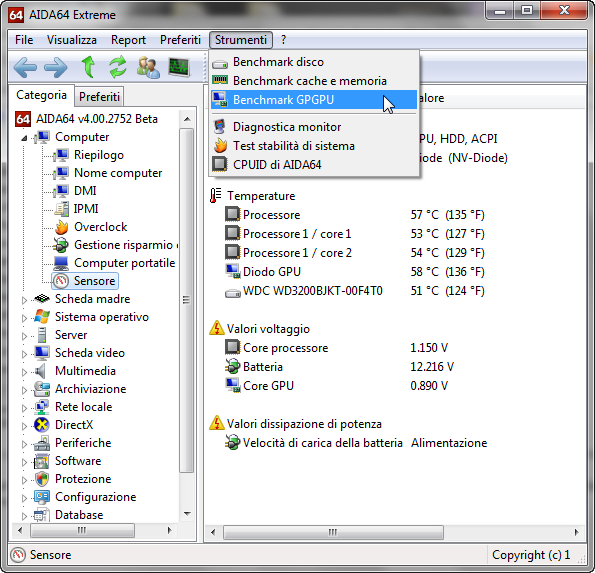
Task: Click the hard drive icon beside WDC WD3200BJKT
Action: 233,293
